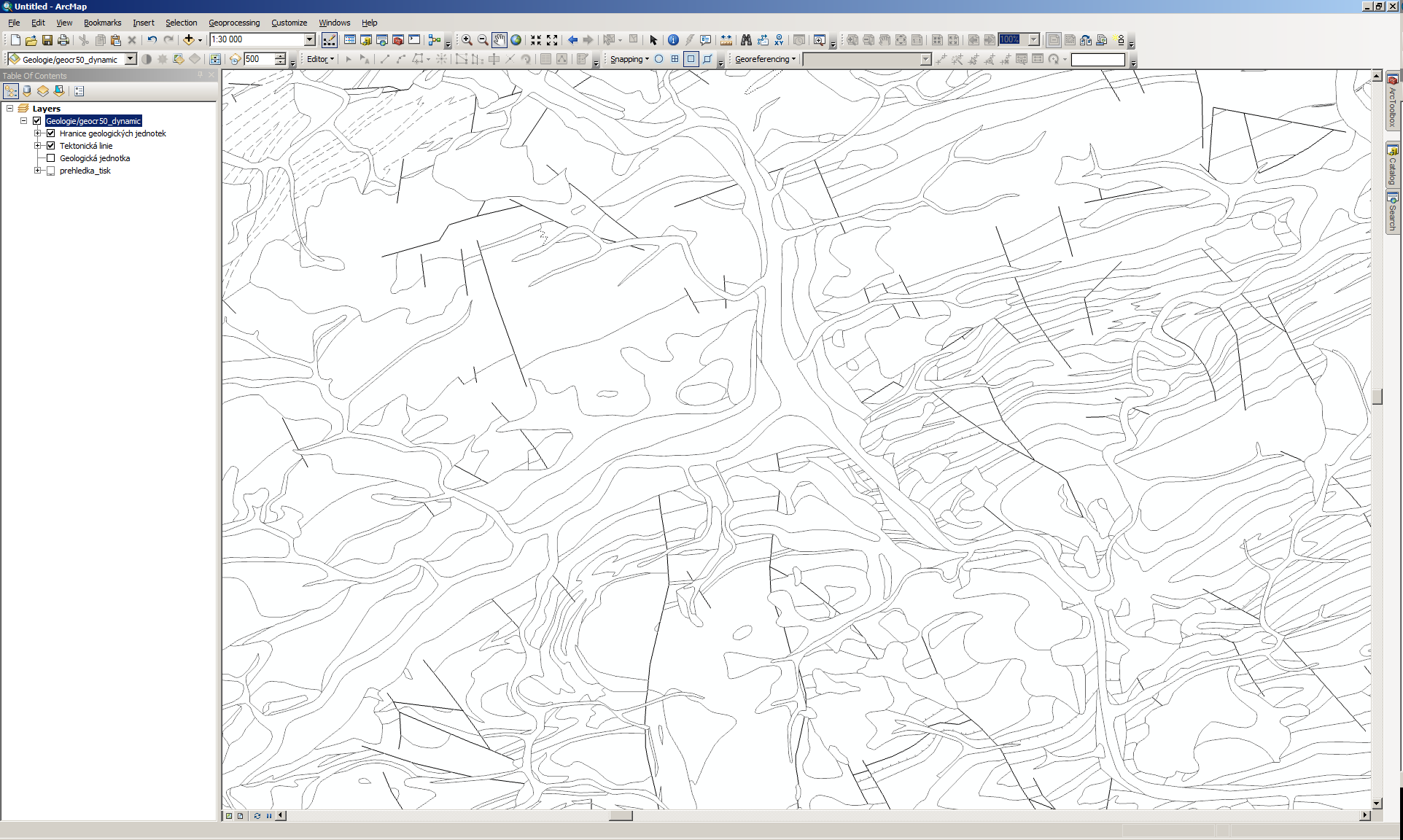The height and width of the screenshot is (840, 1403).
Task: Select the Zoom In tool
Action: (467, 40)
